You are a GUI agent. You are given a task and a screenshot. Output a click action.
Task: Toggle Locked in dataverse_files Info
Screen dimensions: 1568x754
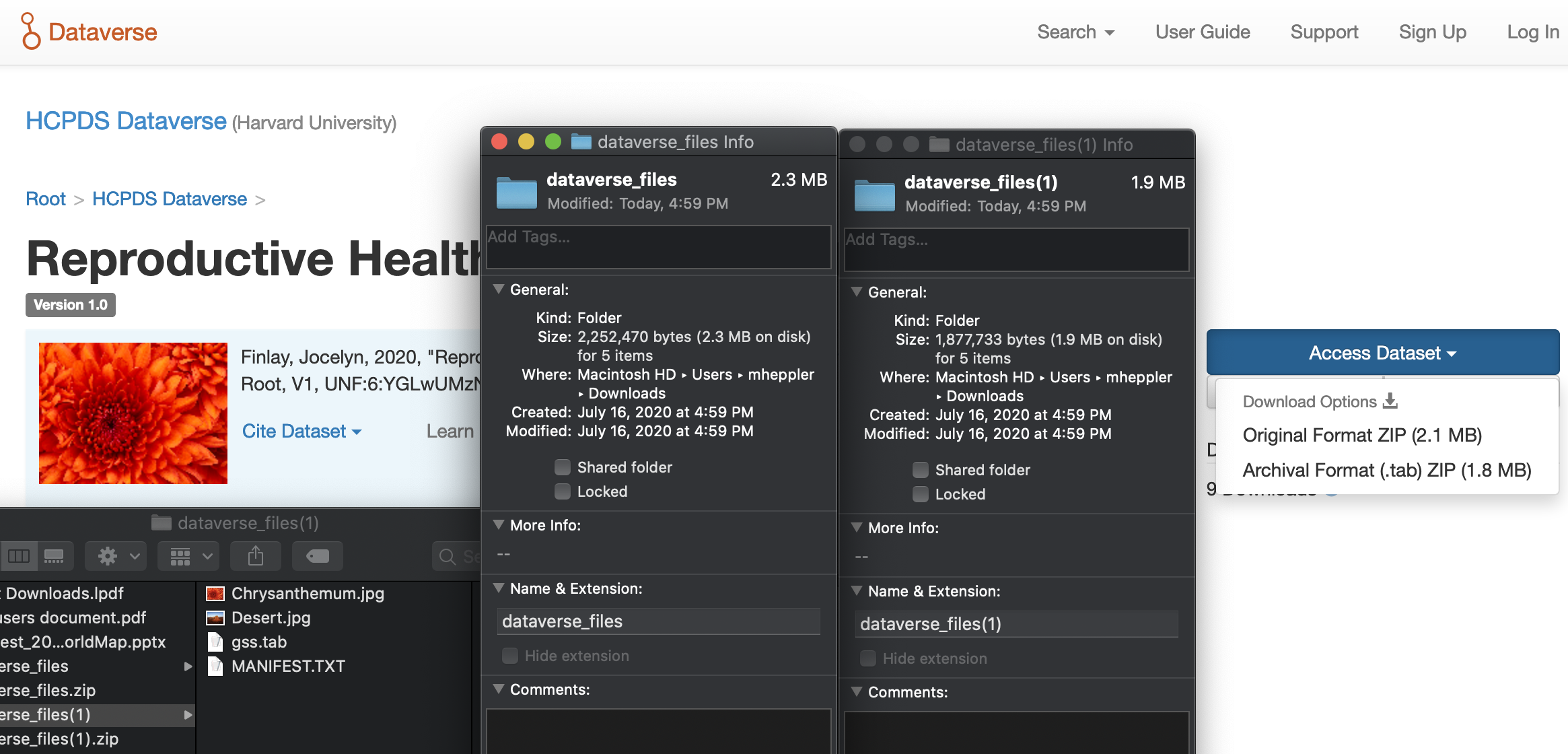(x=563, y=491)
